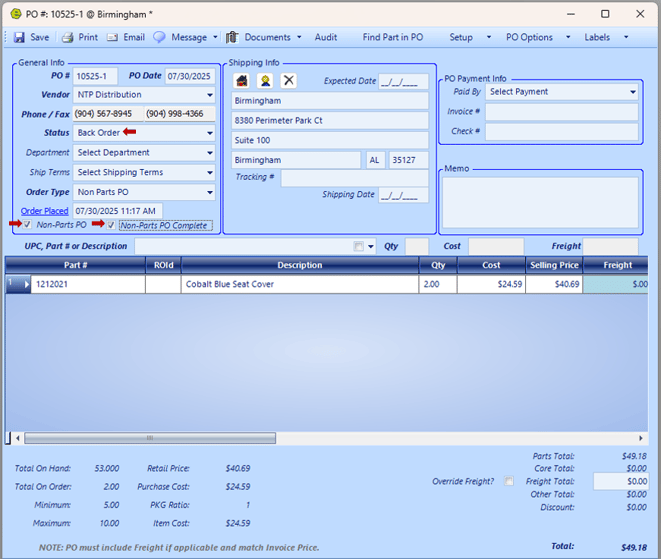Click the Shipping Date field

(403, 195)
